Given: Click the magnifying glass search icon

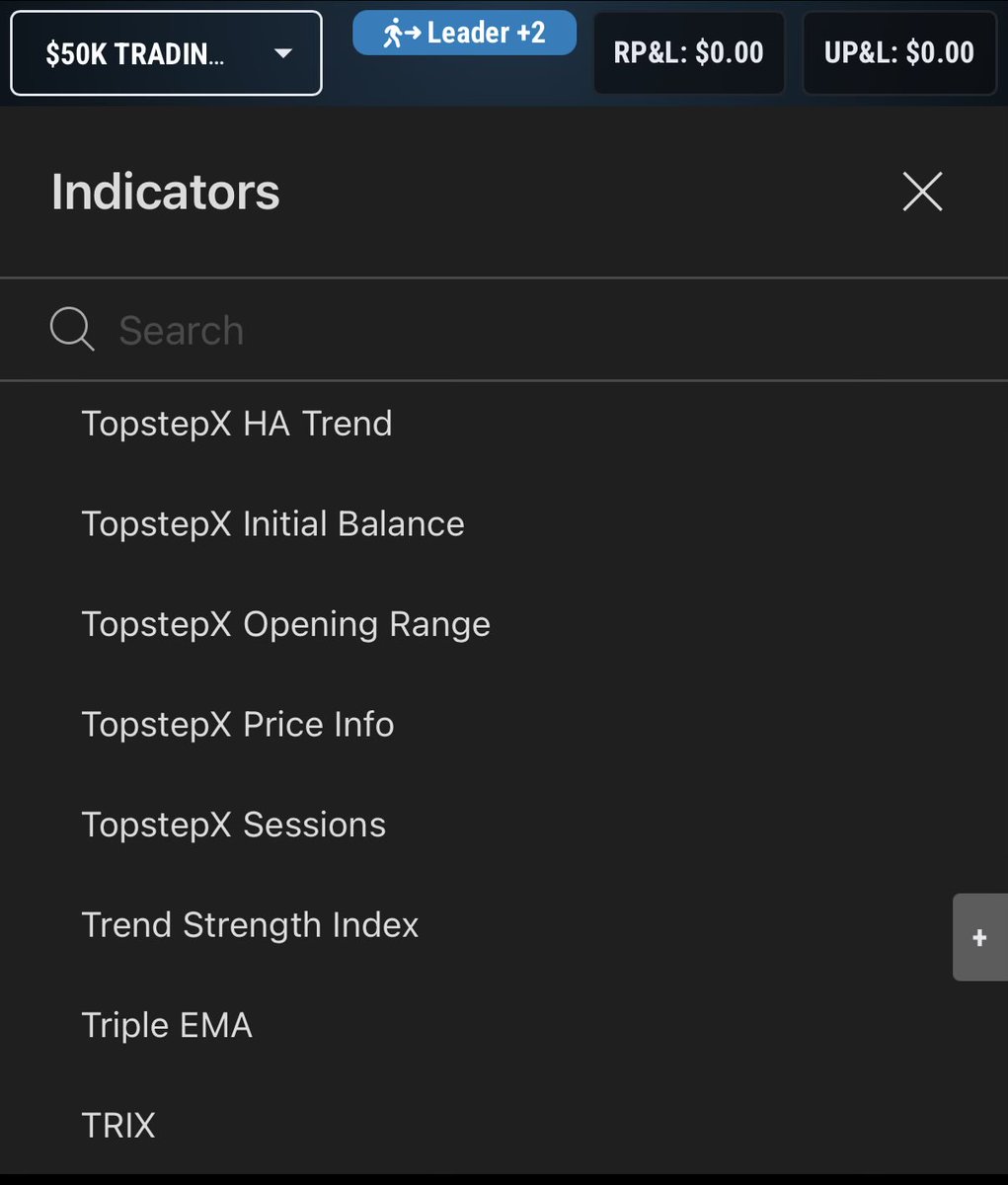Looking at the screenshot, I should [72, 329].
